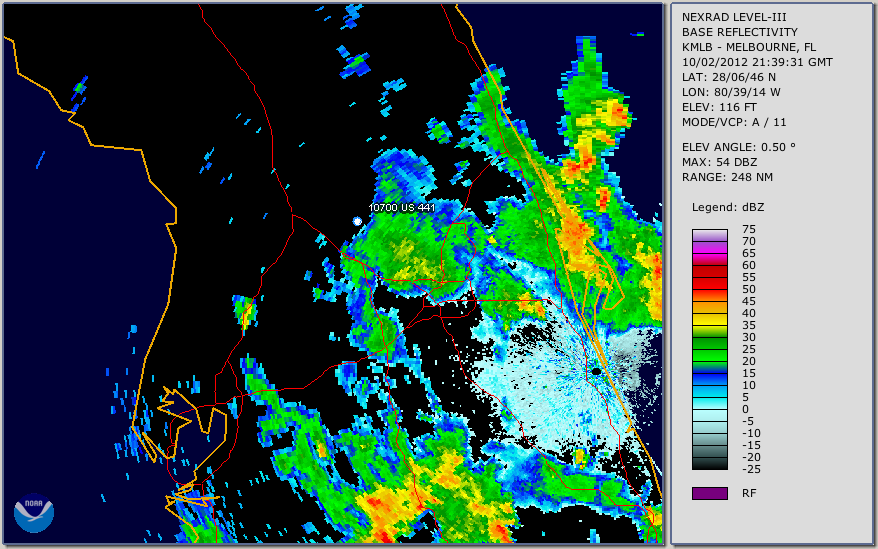878x549 pixels.
Task: Select the 'MAX: 54 DBZ' text
Action: click(x=720, y=162)
